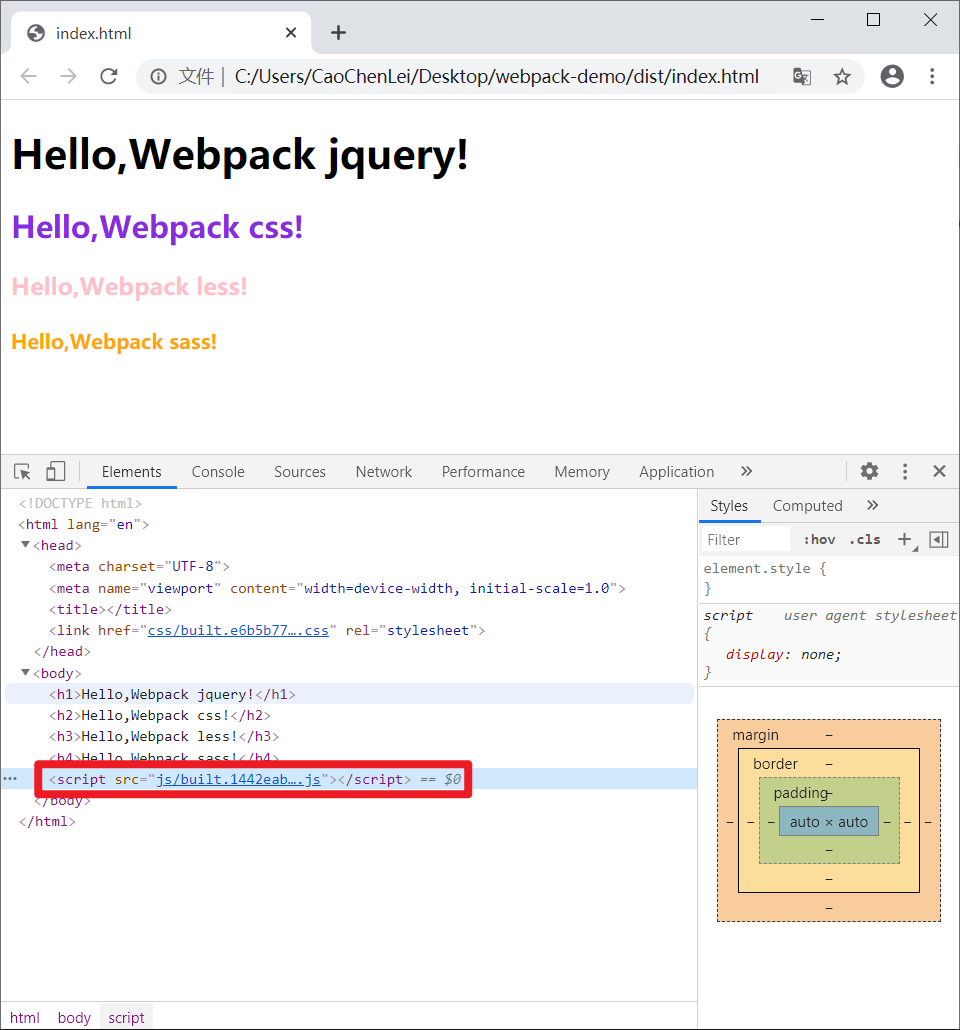The image size is (960, 1030).
Task: Select the h2 Hello,Webpack css! node
Action: click(160, 715)
